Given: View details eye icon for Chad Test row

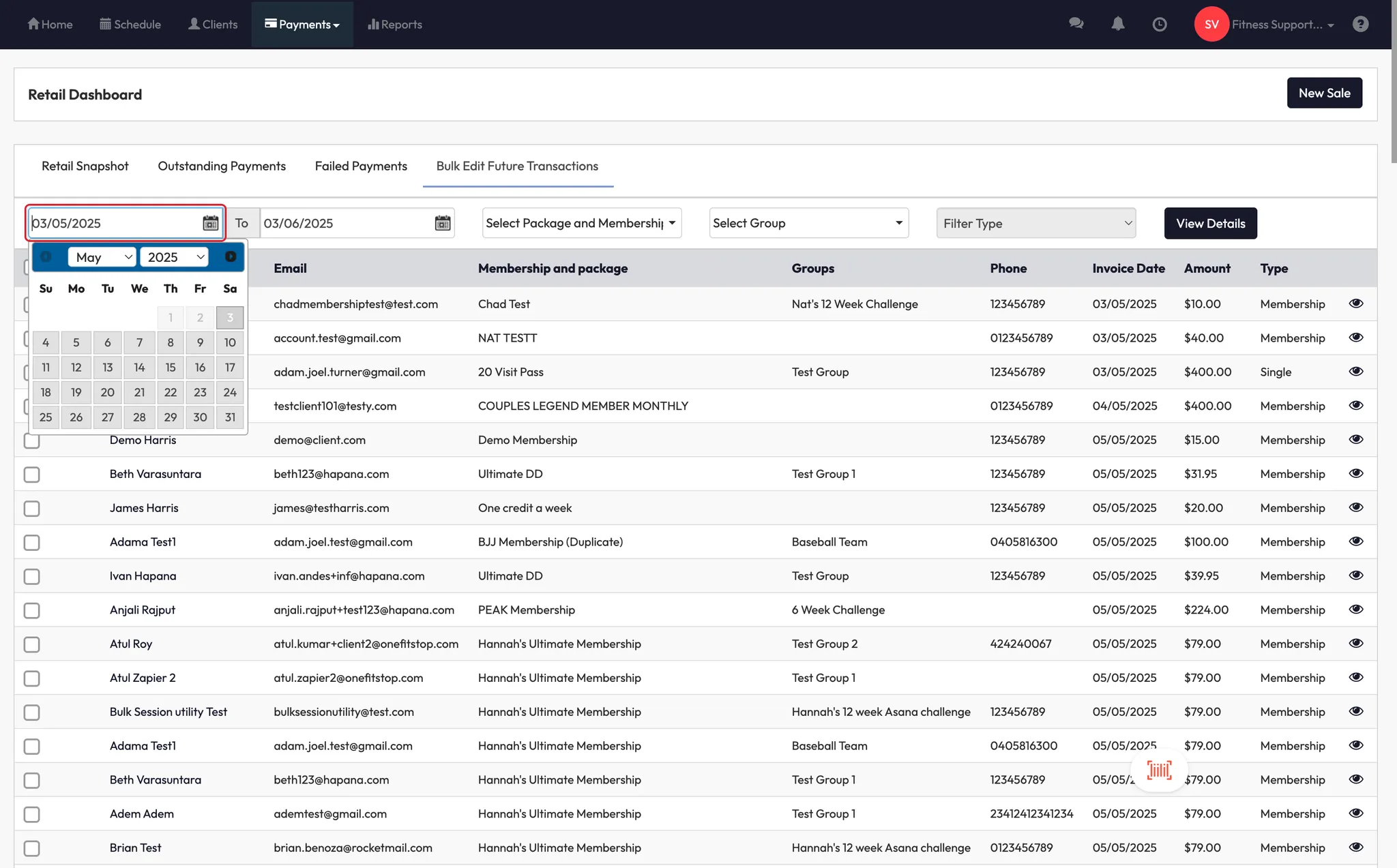Looking at the screenshot, I should [1355, 303].
